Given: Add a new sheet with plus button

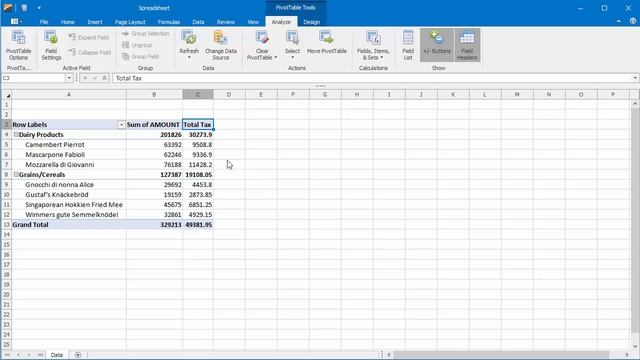Looking at the screenshot, I should pyautogui.click(x=78, y=355).
